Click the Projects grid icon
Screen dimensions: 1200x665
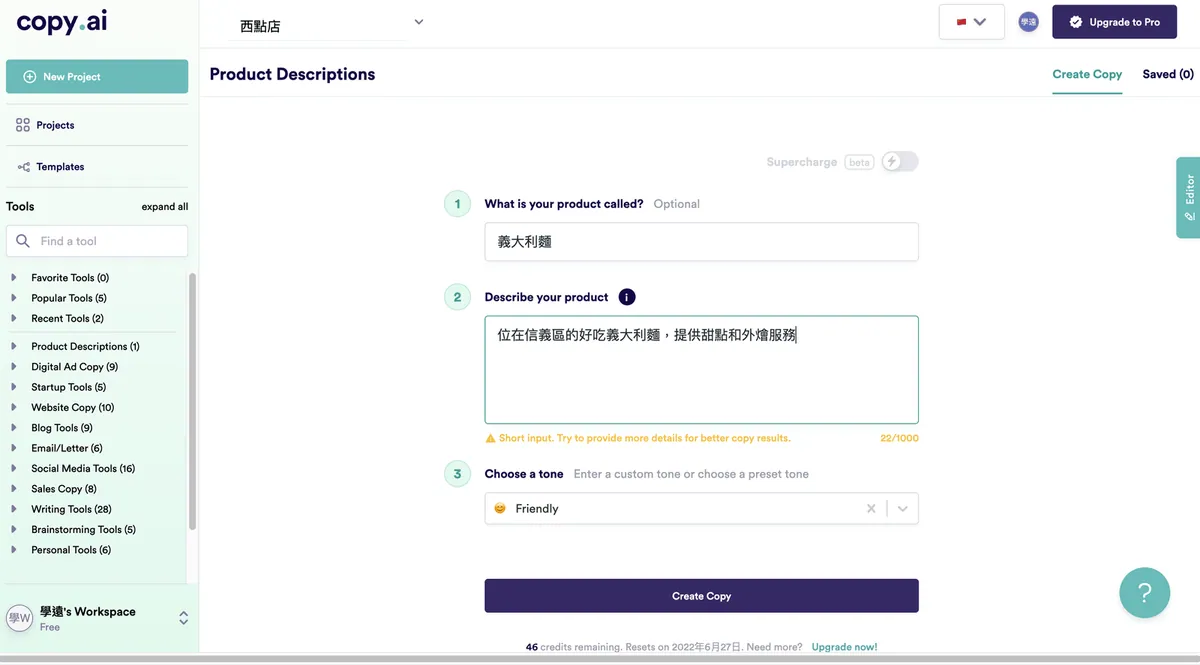click(23, 125)
